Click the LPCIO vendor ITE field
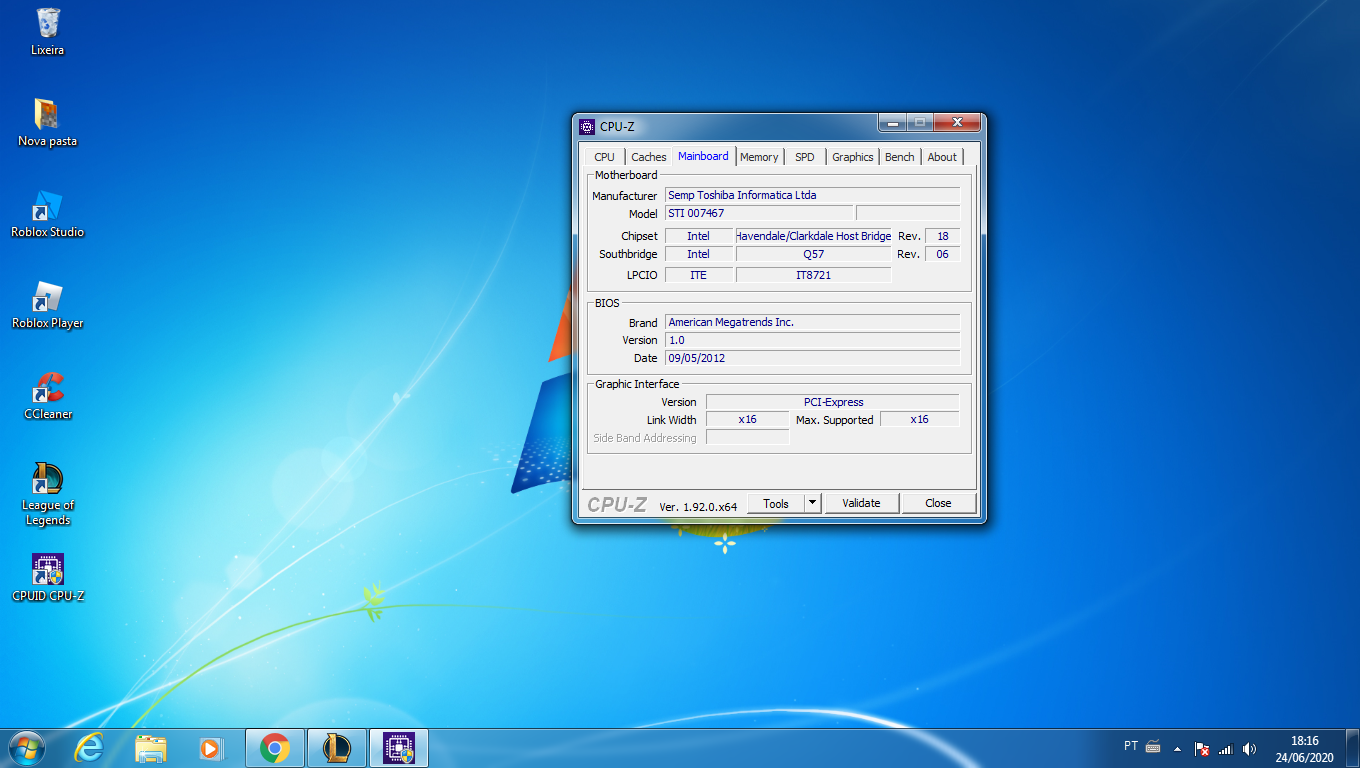1360x768 pixels. click(x=698, y=275)
